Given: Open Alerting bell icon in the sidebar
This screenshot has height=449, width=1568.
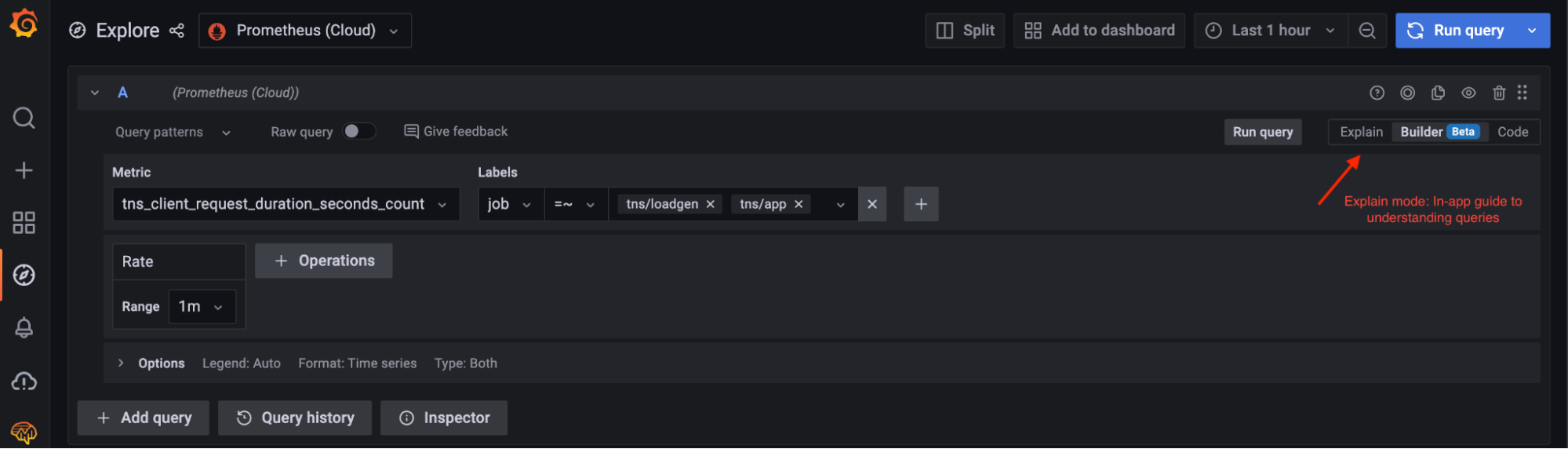Looking at the screenshot, I should point(24,328).
